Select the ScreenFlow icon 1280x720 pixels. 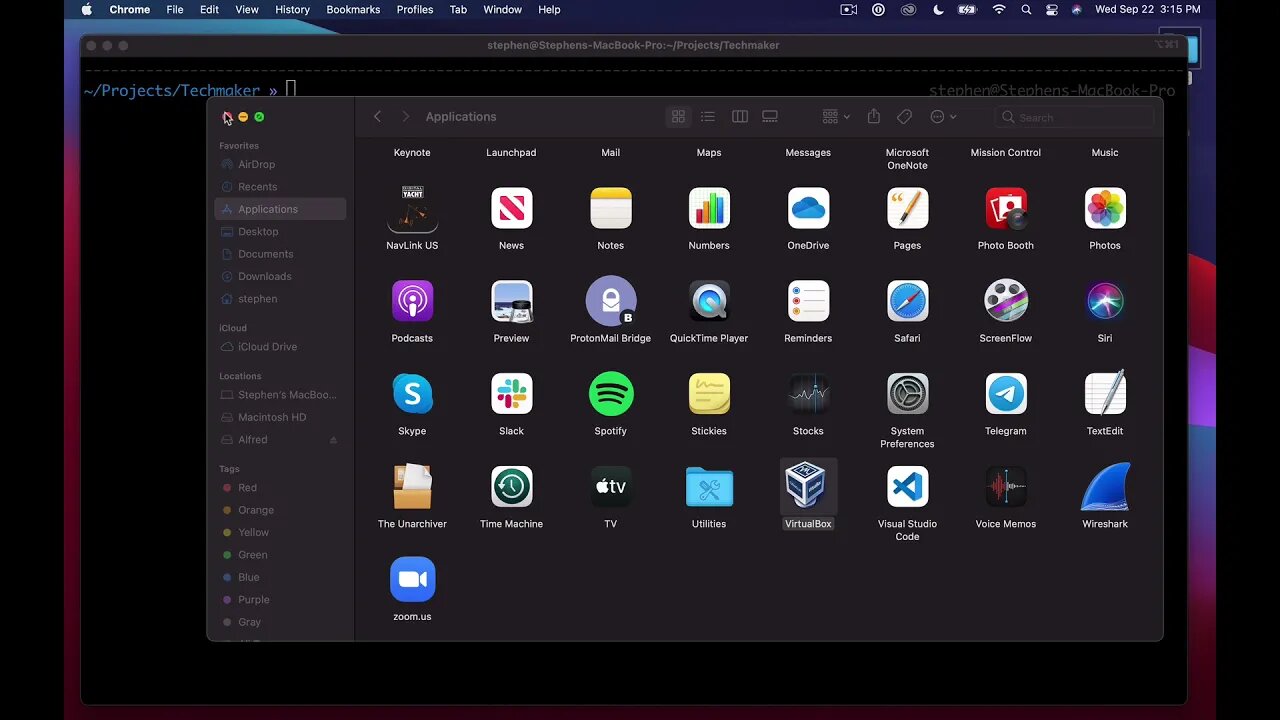[x=1006, y=301]
